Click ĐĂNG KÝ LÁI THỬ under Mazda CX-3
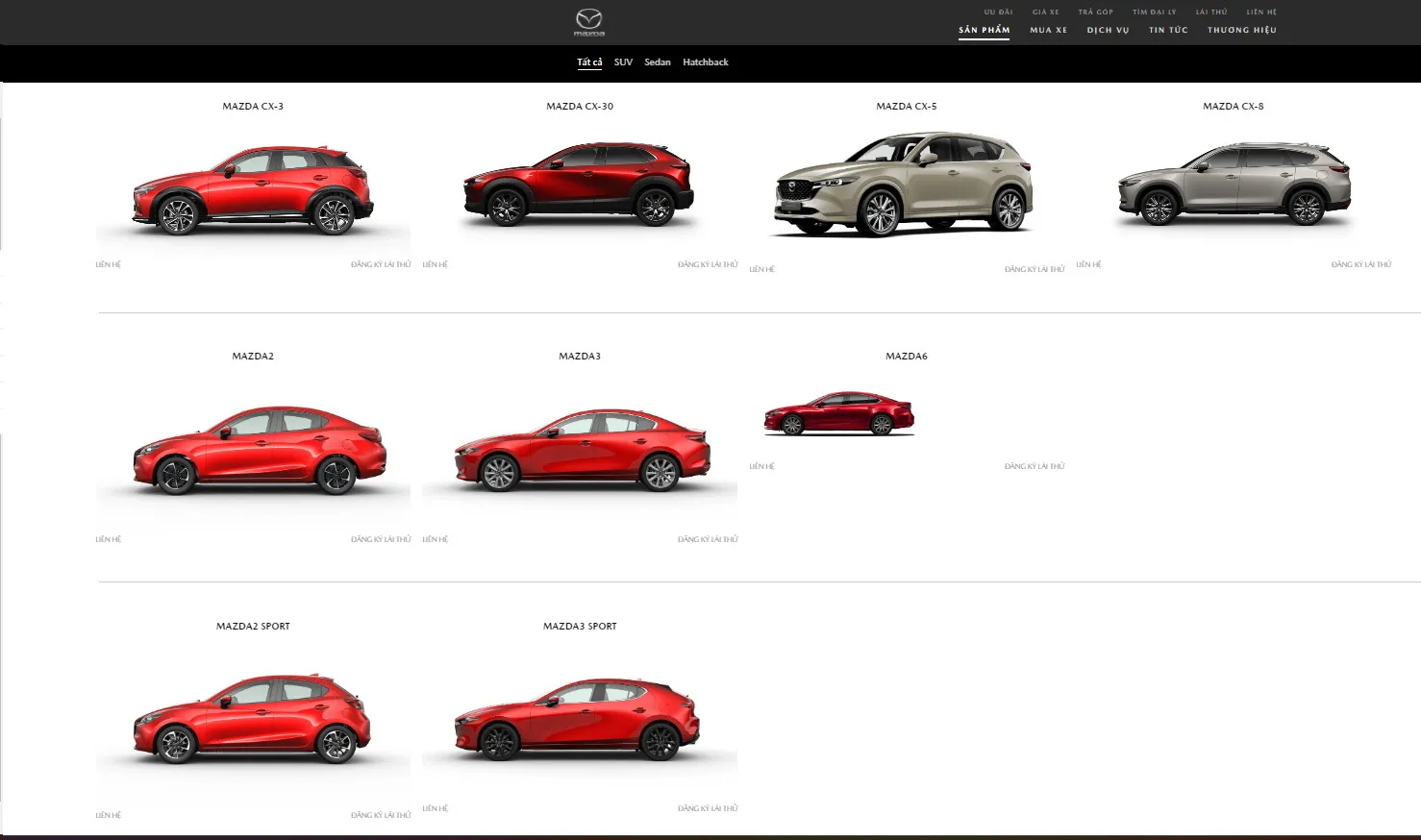The width and height of the screenshot is (1421, 840). [381, 264]
